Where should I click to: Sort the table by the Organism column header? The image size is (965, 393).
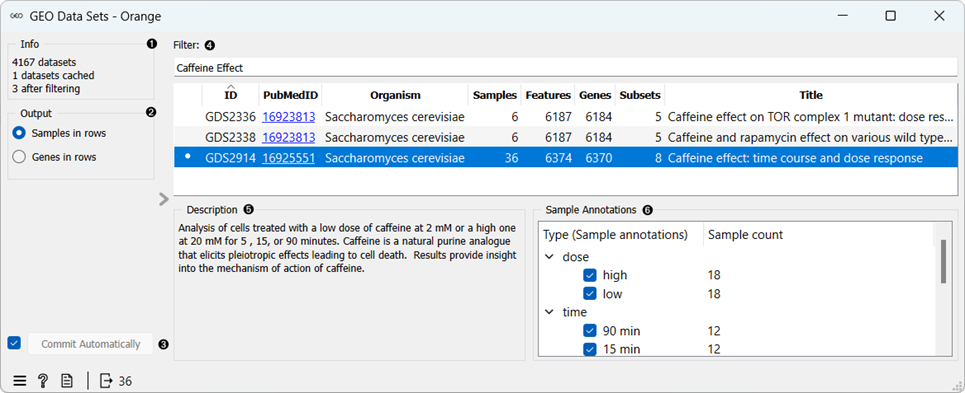click(395, 95)
